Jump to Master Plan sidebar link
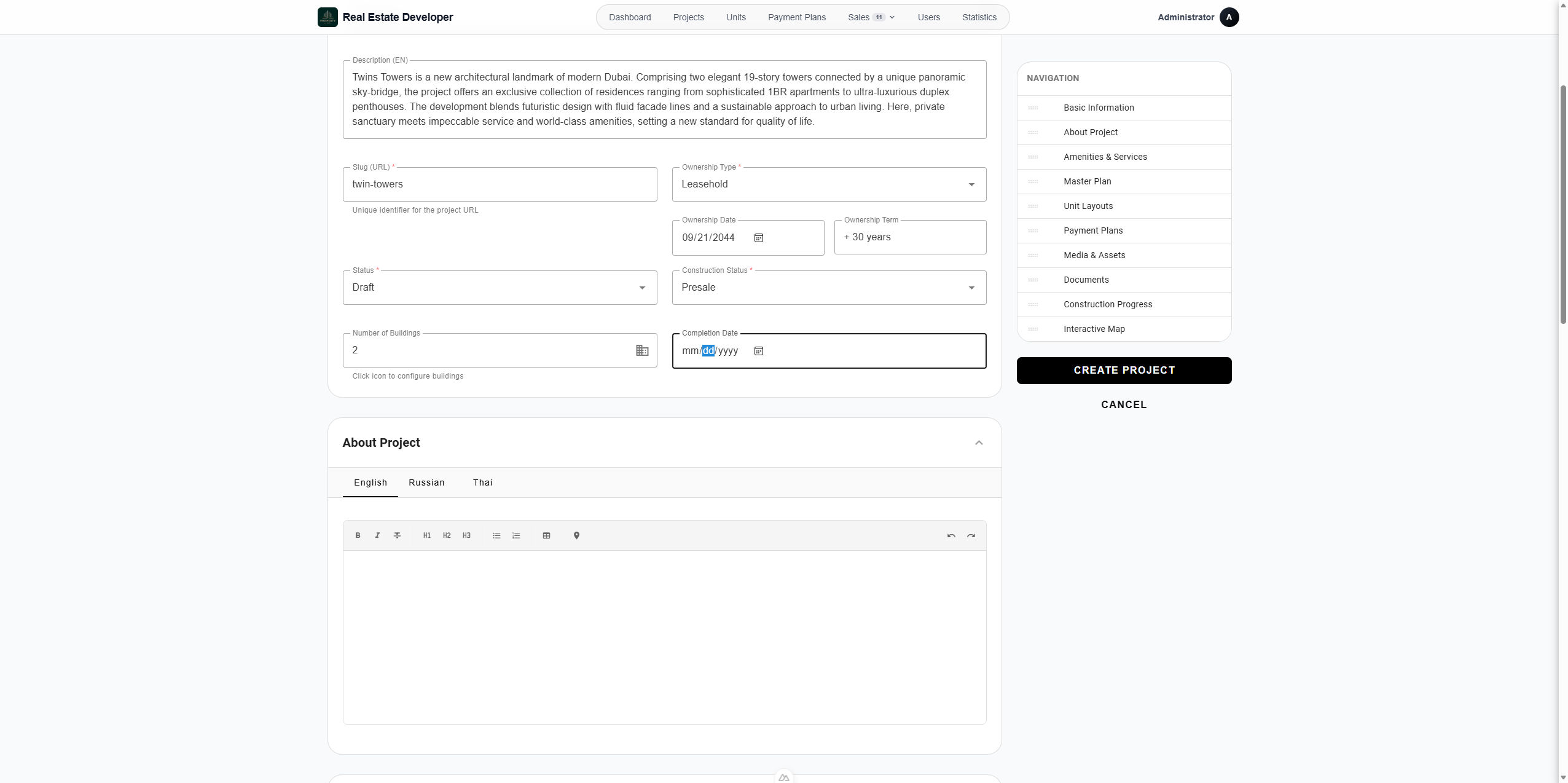Viewport: 1568px width, 783px height. click(x=1124, y=182)
